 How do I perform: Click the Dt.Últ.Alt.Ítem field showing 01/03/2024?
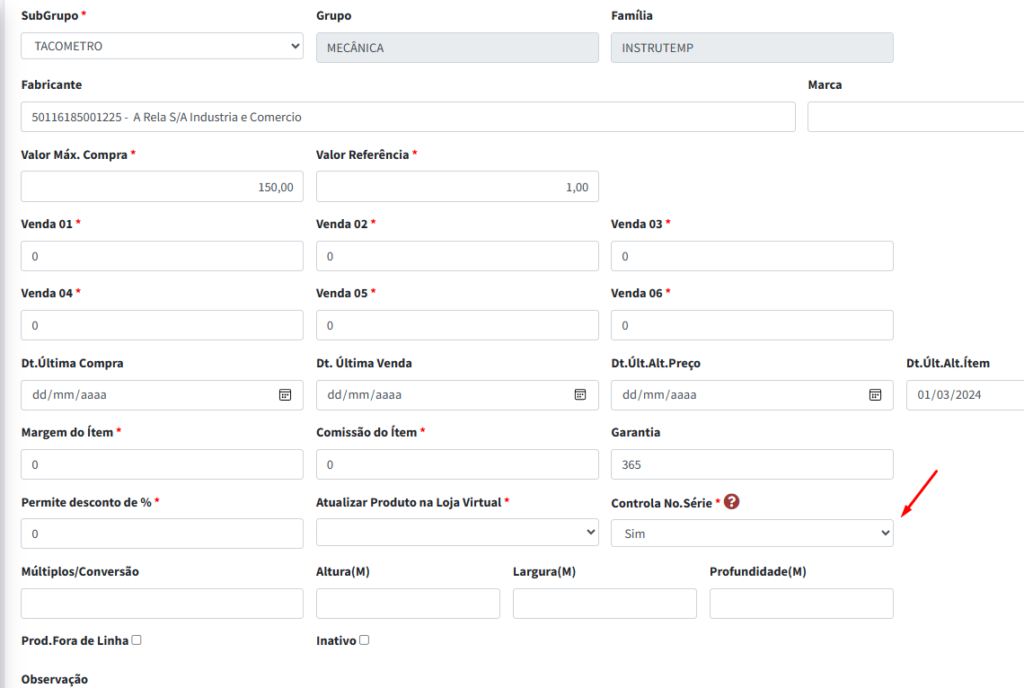pos(965,395)
